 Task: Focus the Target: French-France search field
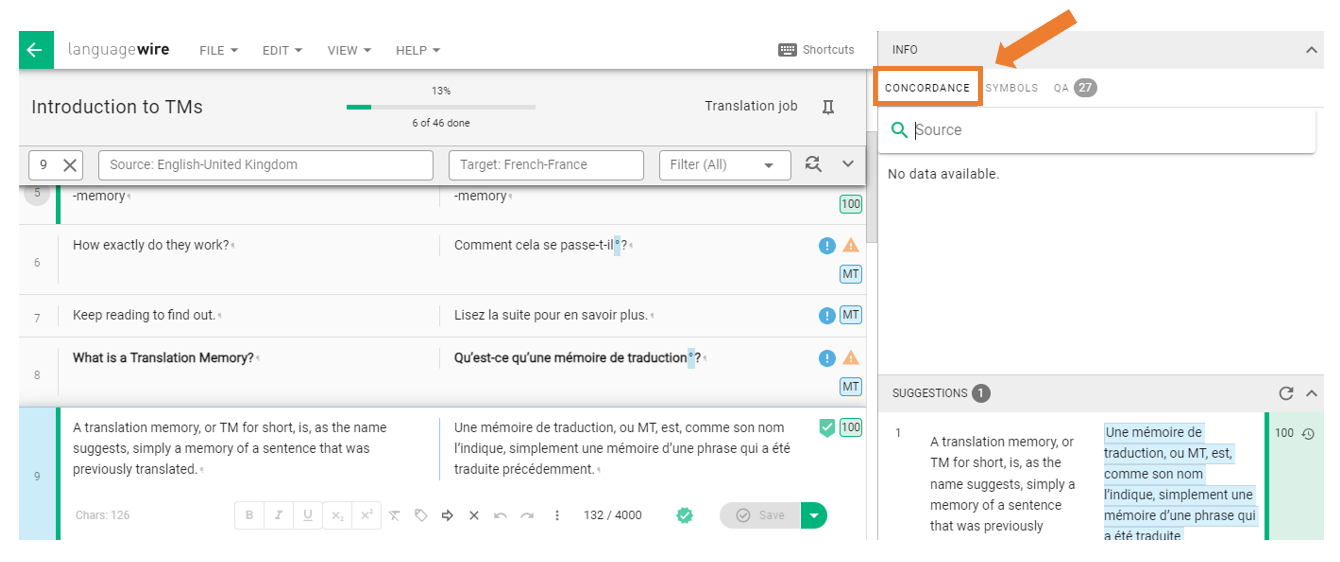tap(546, 165)
